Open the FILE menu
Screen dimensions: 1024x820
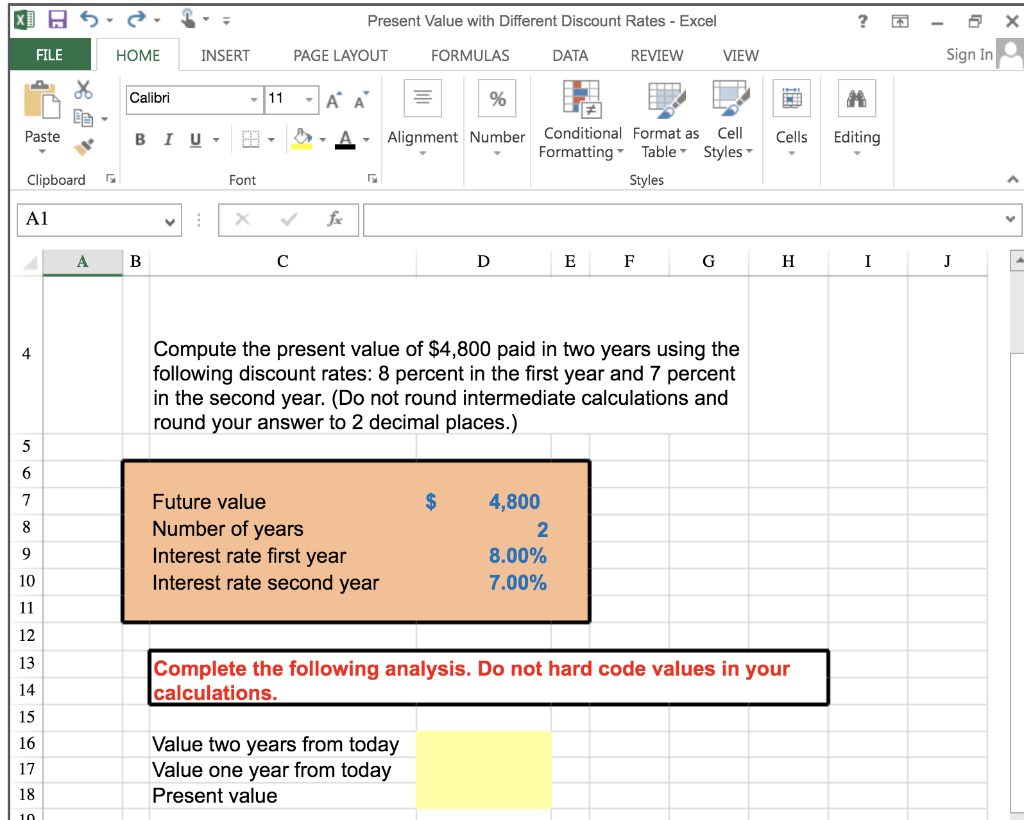49,56
